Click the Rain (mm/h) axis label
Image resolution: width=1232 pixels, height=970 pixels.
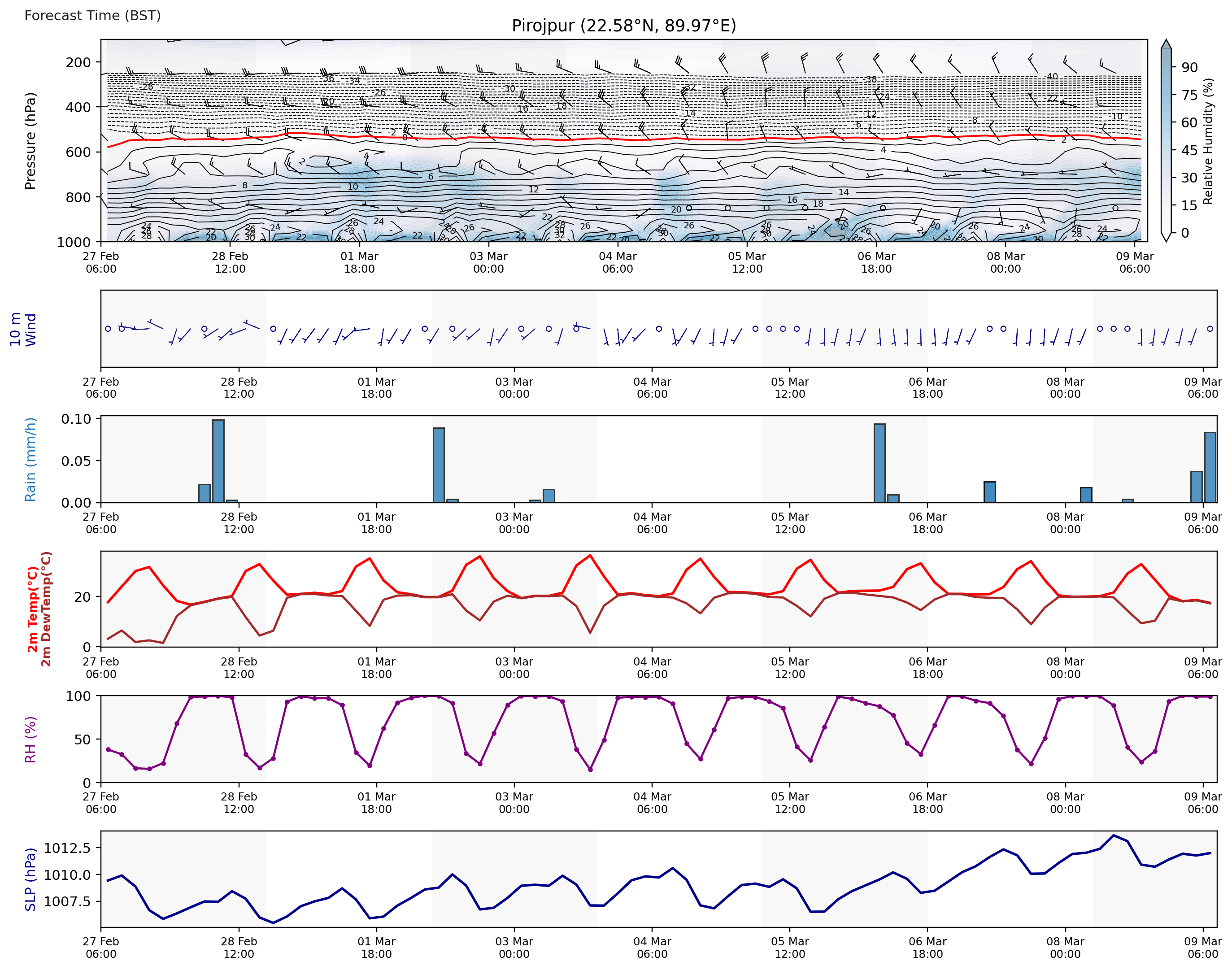(x=30, y=460)
